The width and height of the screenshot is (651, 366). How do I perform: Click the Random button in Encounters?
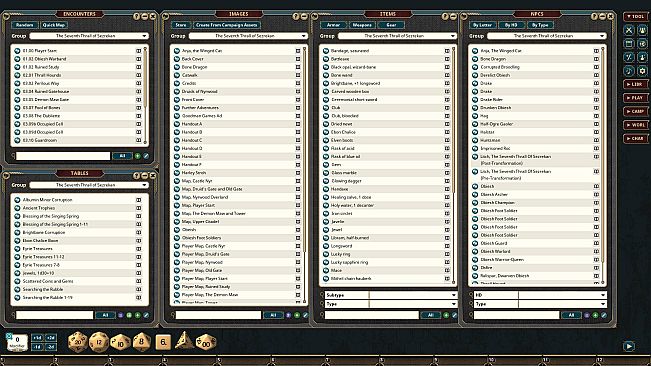25,25
